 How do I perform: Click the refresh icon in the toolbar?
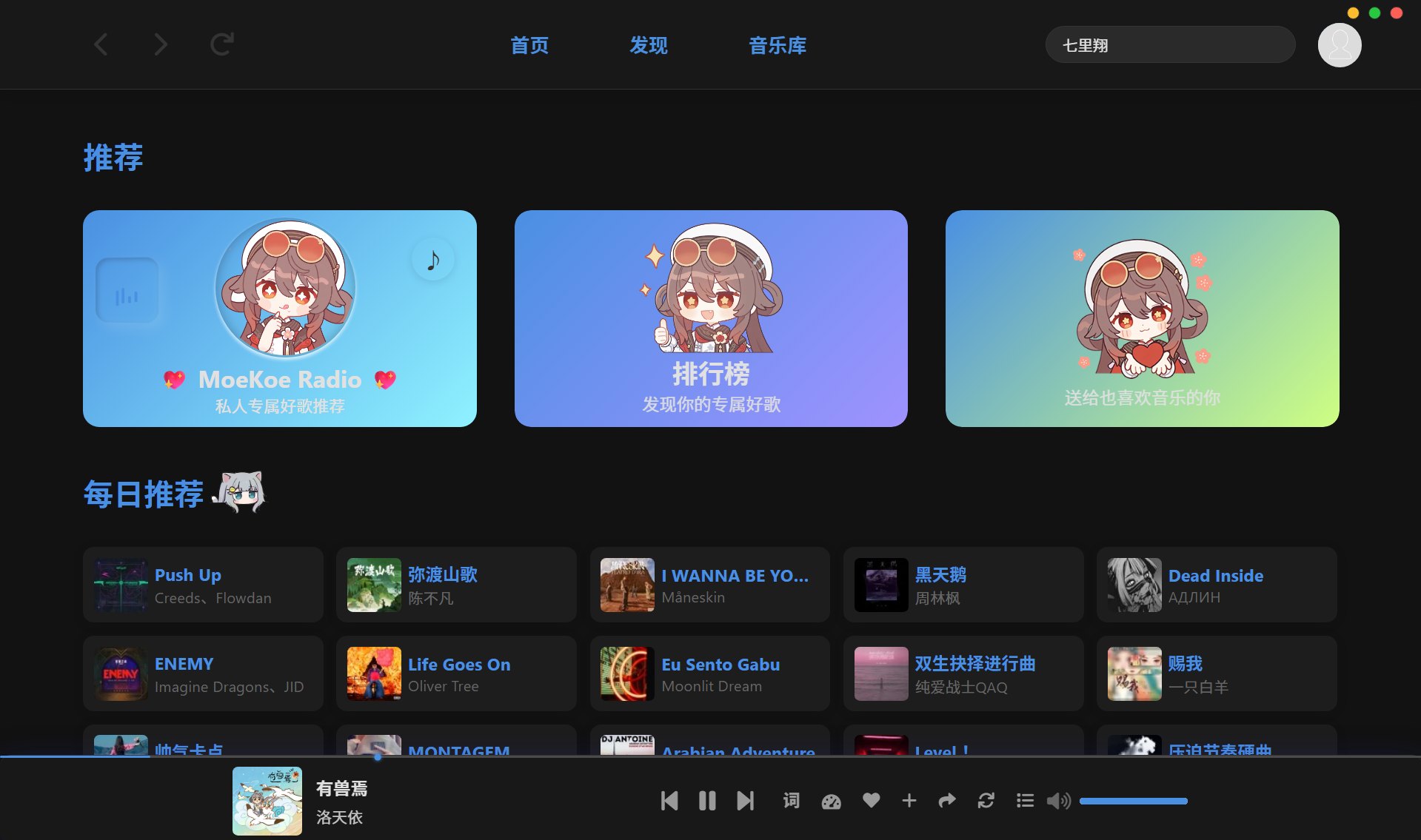(x=221, y=44)
